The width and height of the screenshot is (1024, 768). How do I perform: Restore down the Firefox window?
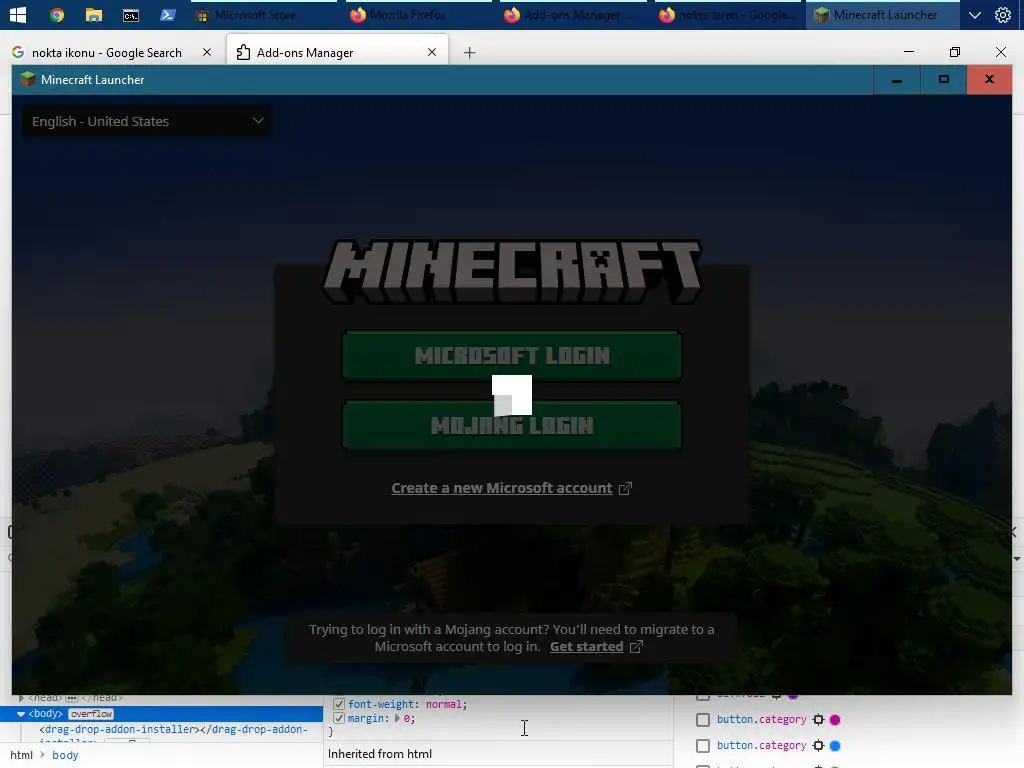(955, 52)
